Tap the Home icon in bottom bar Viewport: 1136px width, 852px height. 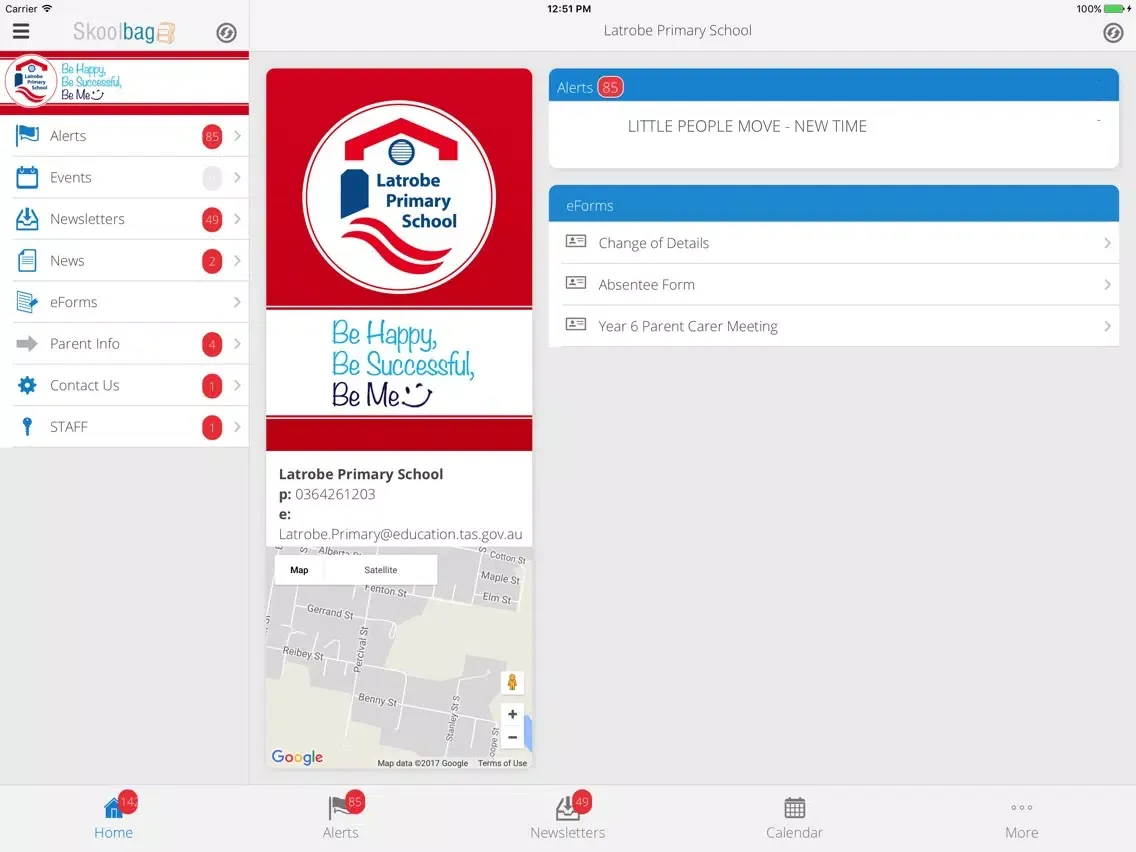click(113, 807)
